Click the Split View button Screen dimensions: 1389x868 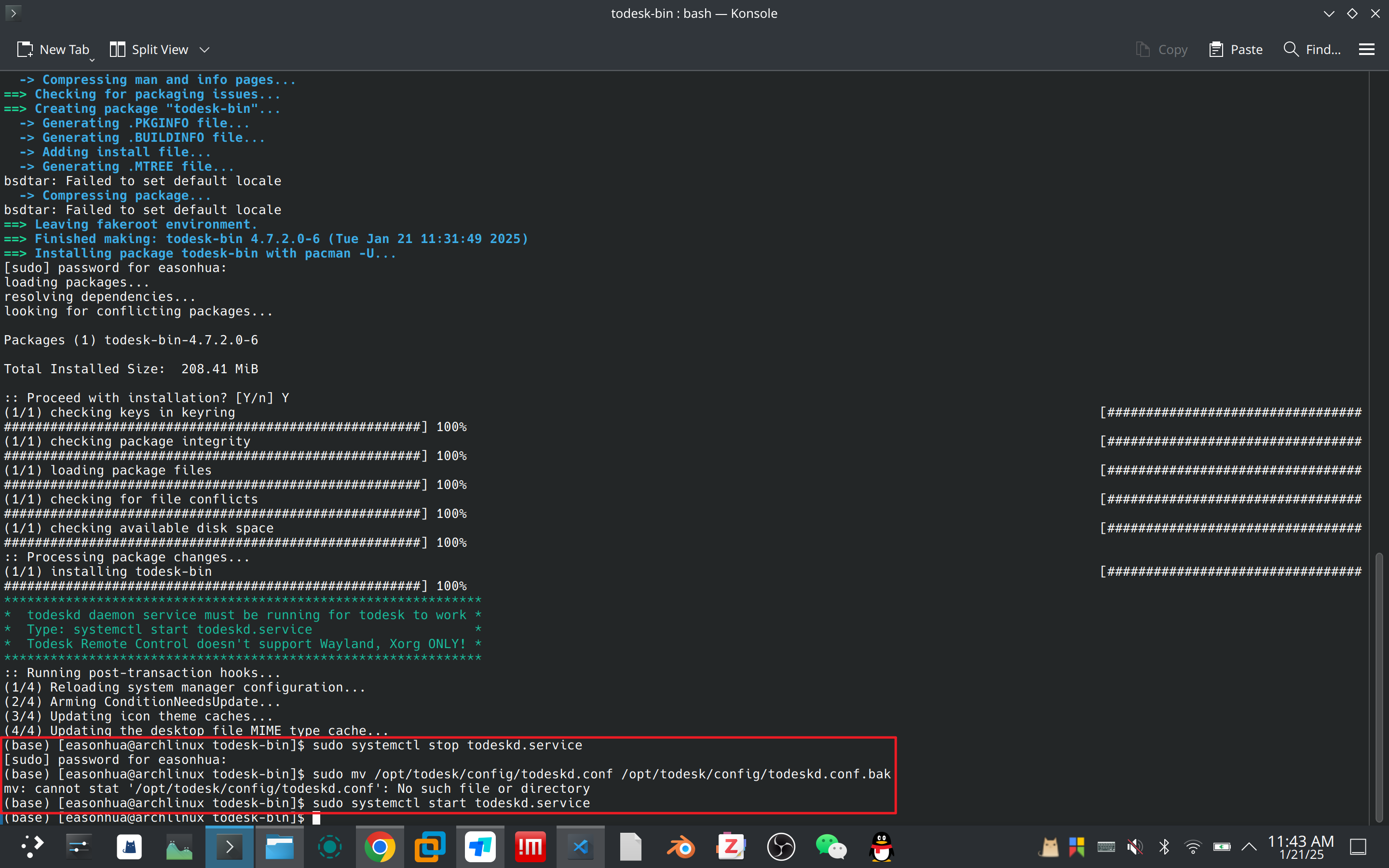(149, 49)
